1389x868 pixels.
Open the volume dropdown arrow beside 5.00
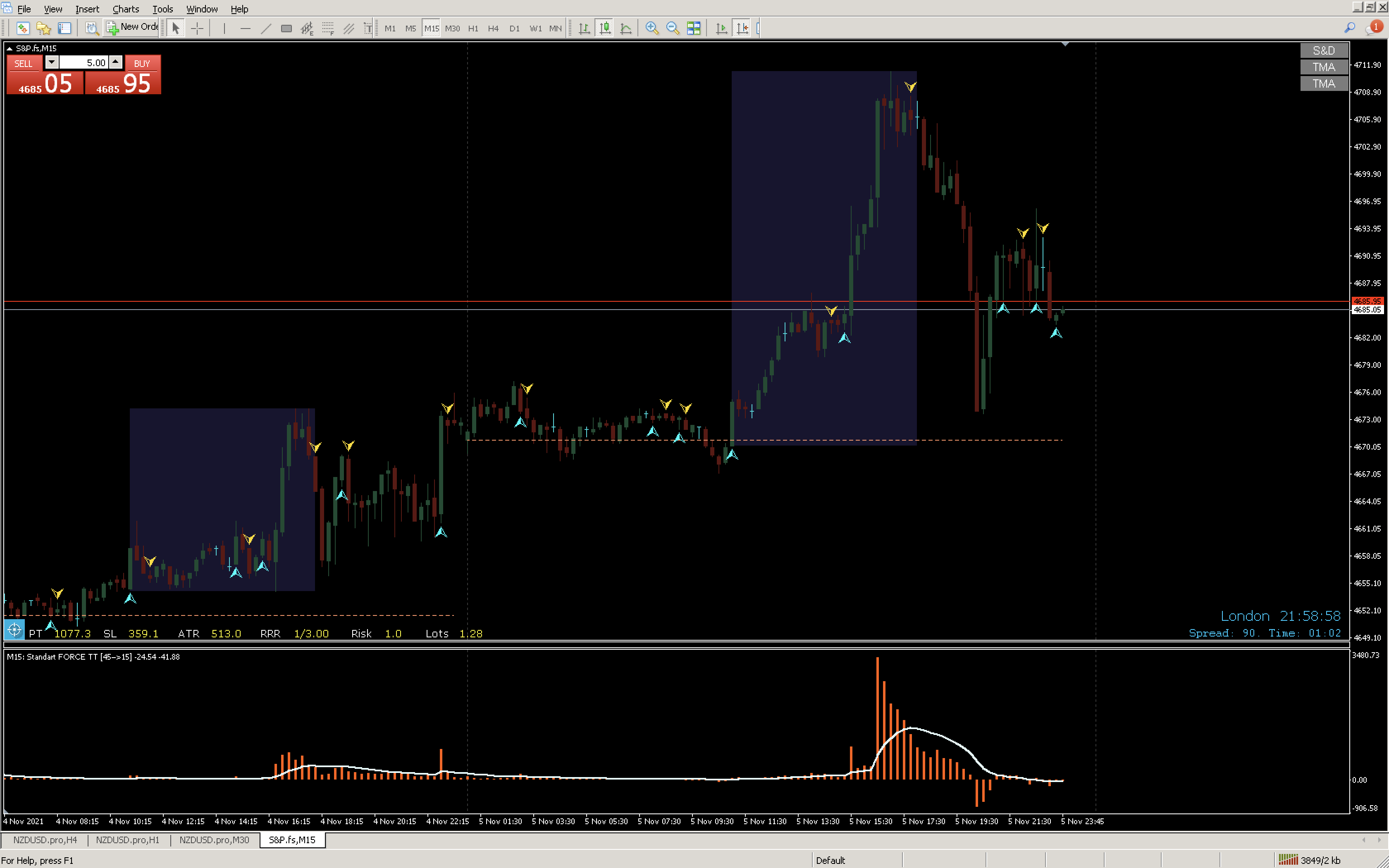pos(52,62)
